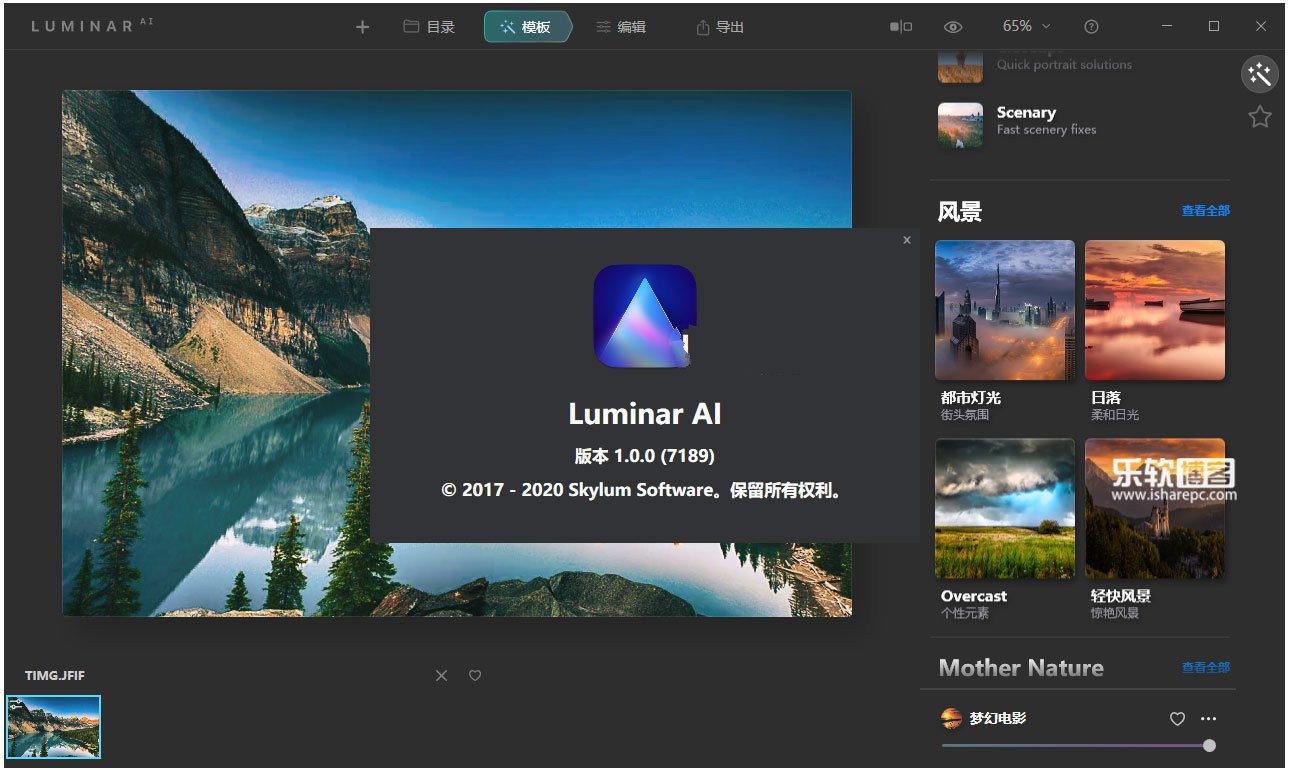This screenshot has height=770, width=1289.
Task: Click the heart favorite icon below photo
Action: point(475,676)
